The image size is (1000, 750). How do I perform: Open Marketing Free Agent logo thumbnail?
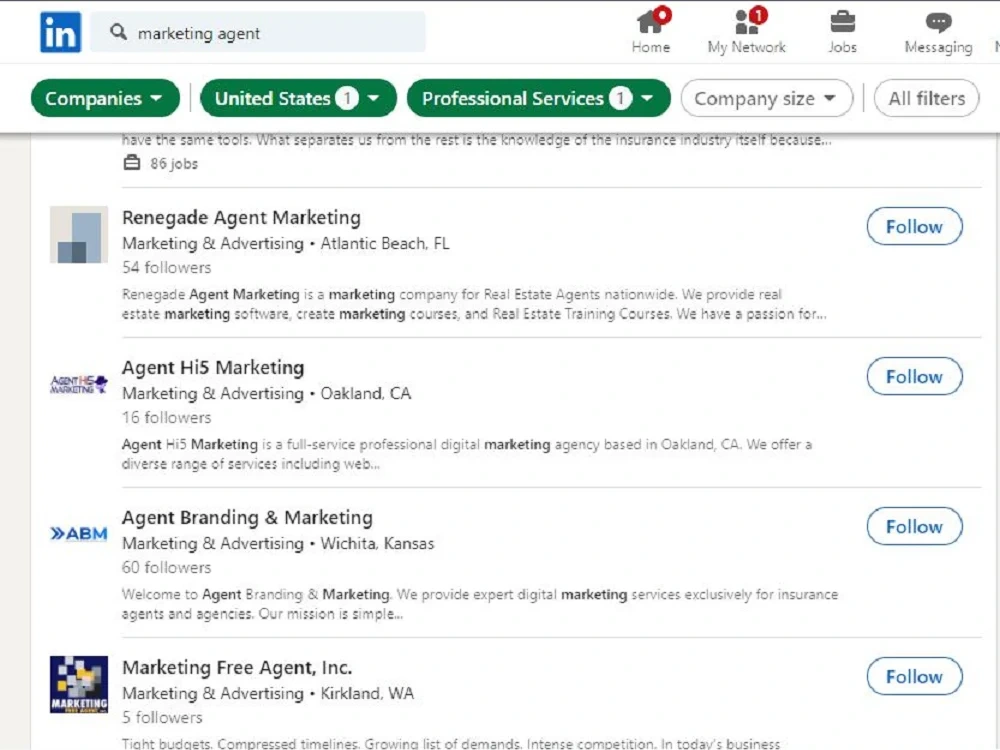(x=79, y=684)
